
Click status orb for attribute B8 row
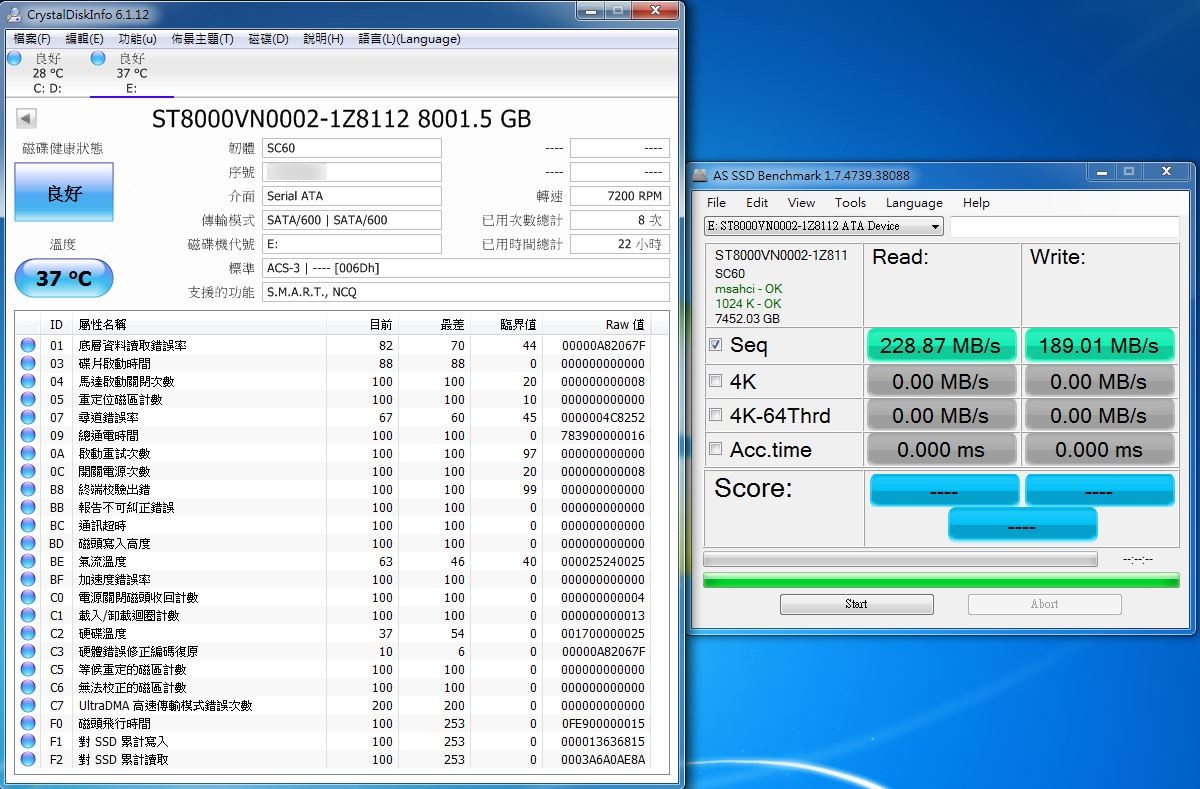point(28,490)
